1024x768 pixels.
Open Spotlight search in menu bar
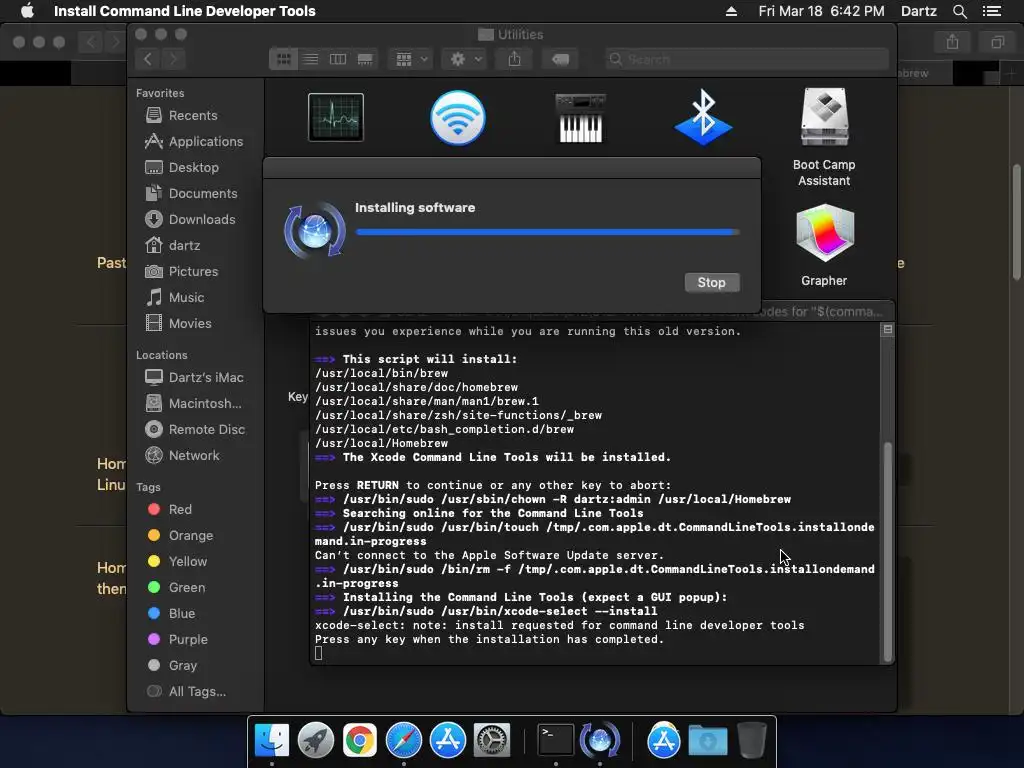tap(960, 11)
